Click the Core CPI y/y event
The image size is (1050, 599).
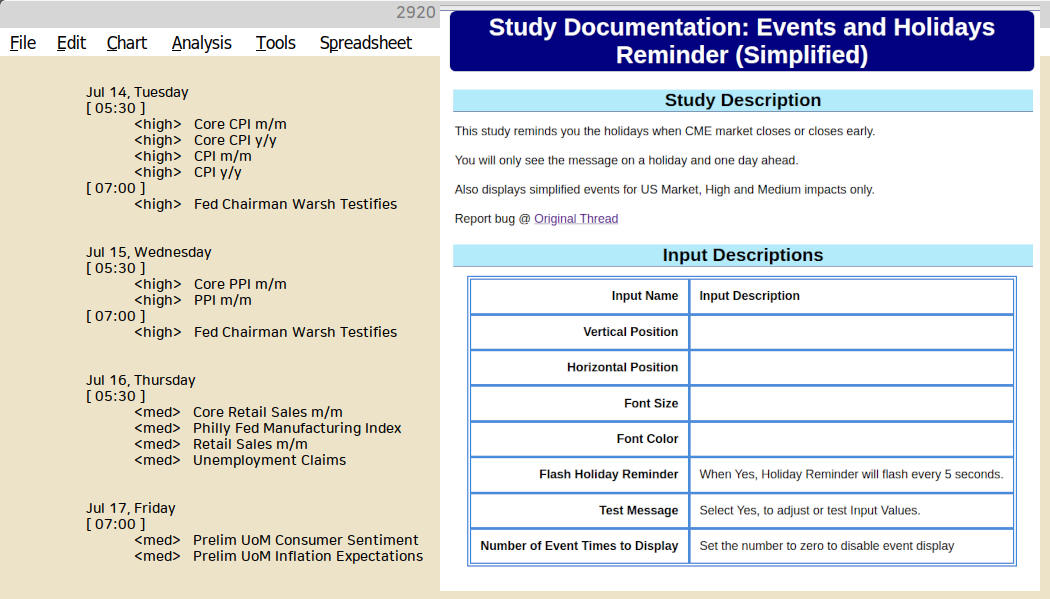pyautogui.click(x=235, y=141)
